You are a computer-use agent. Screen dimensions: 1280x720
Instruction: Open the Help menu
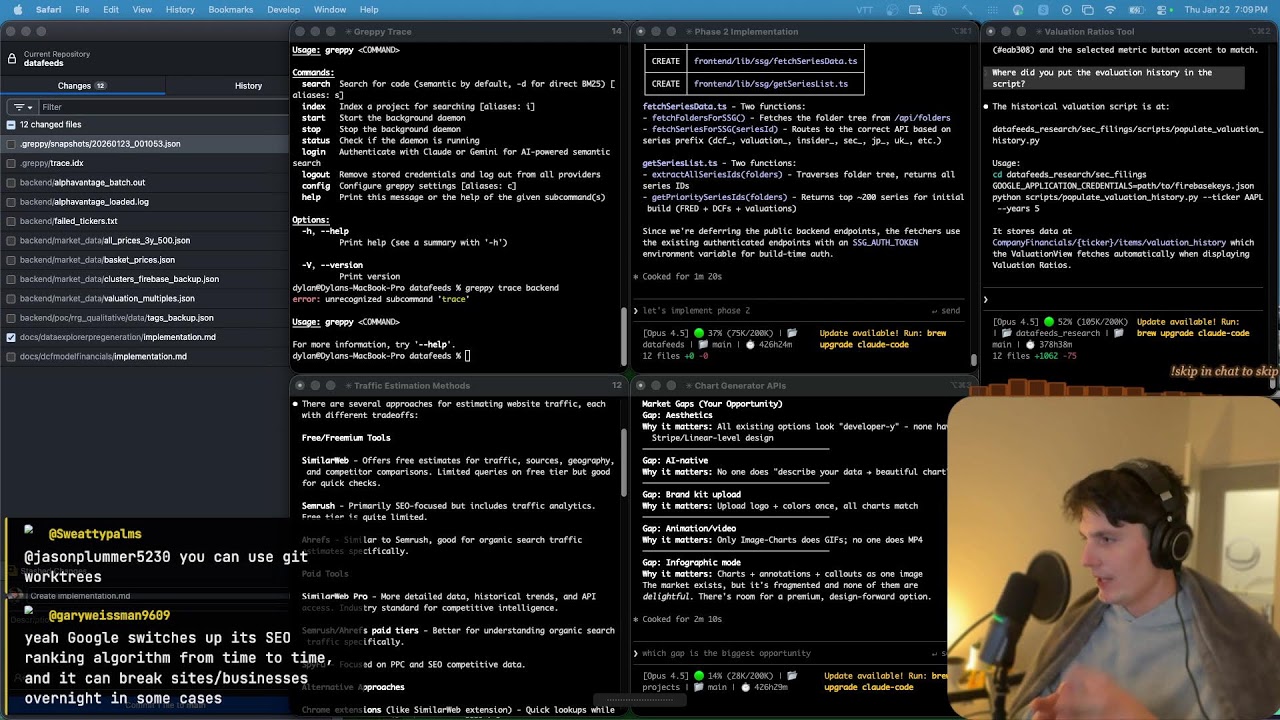pos(369,10)
